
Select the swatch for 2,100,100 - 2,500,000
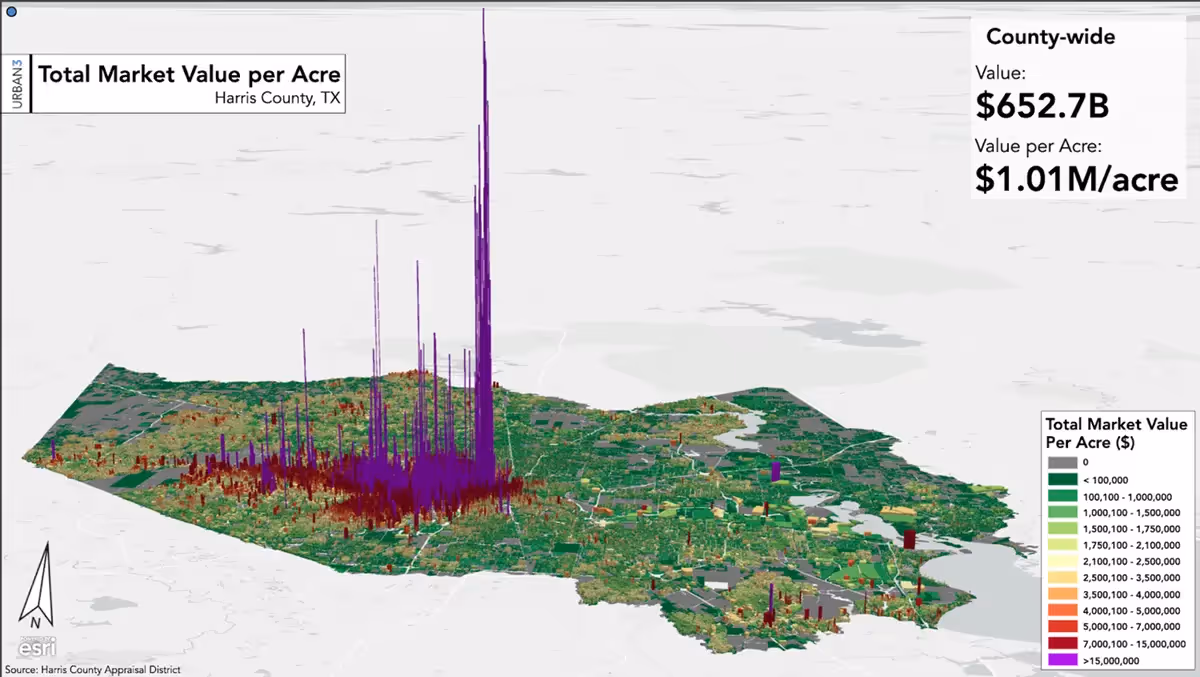[1063, 561]
